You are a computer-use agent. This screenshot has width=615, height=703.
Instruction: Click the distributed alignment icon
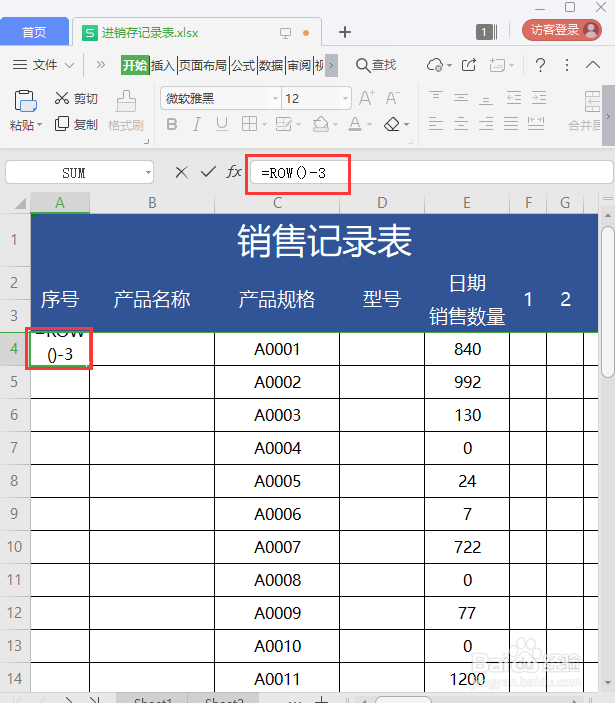536,123
